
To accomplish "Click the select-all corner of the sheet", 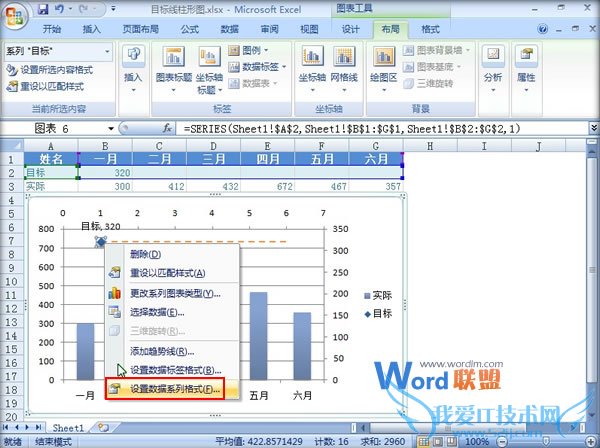I will pyautogui.click(x=12, y=145).
